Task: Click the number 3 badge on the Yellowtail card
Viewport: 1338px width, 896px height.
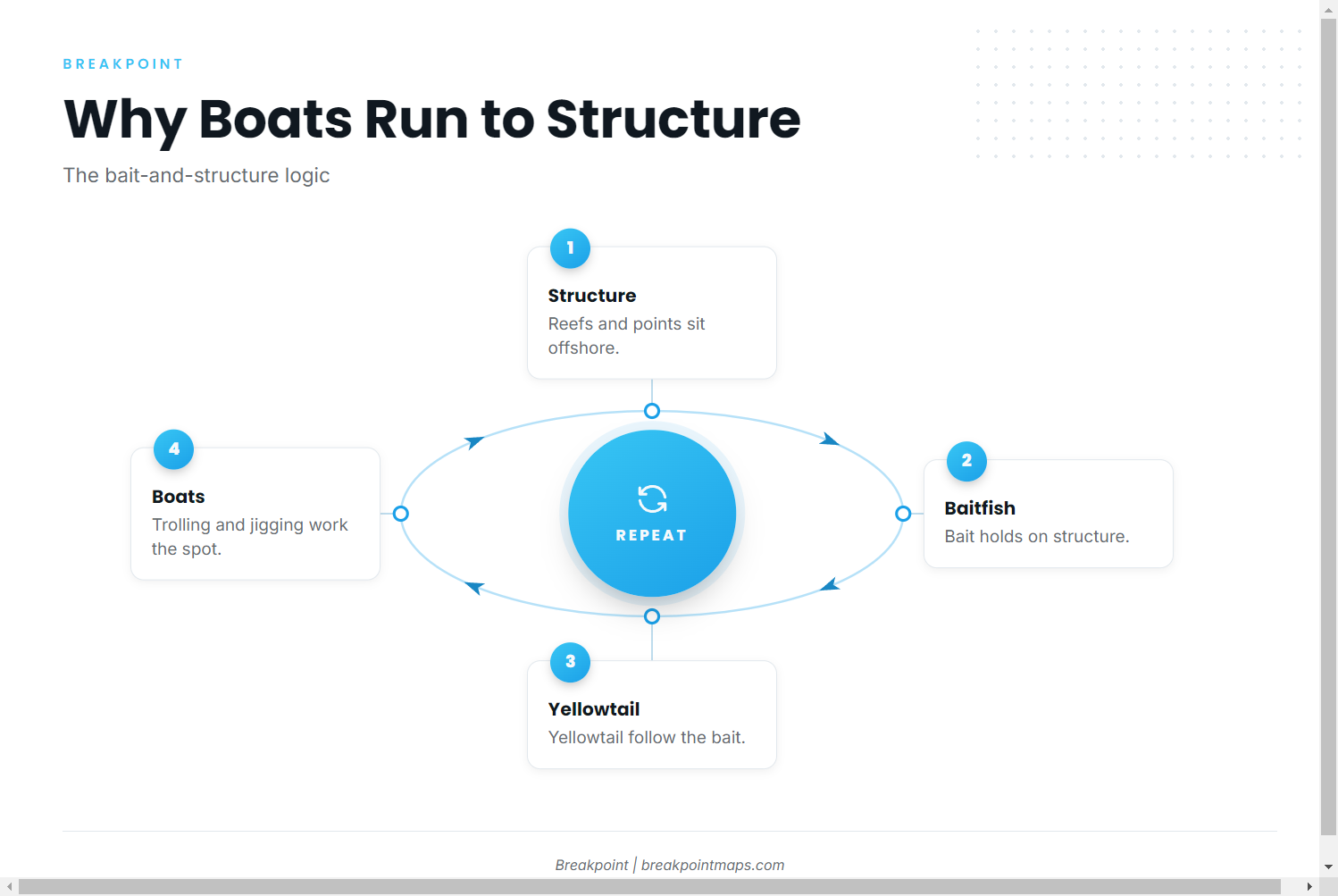Action: (x=570, y=662)
